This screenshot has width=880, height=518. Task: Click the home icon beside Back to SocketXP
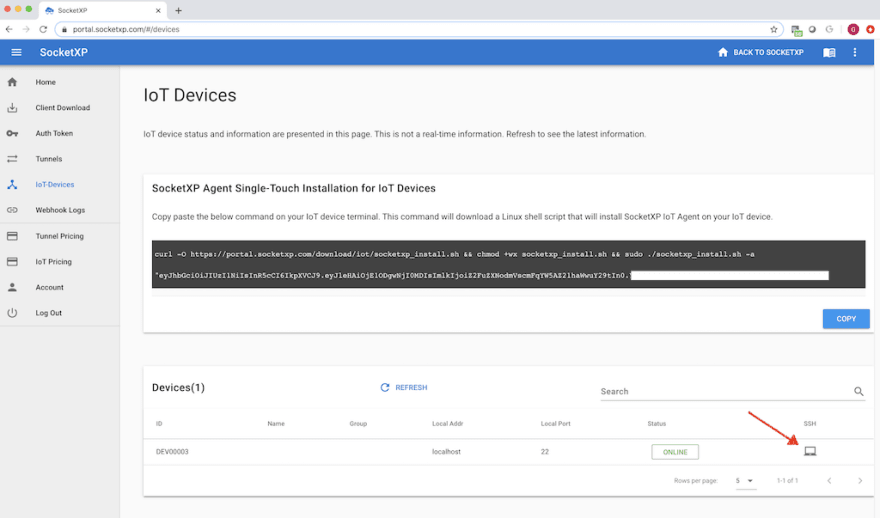click(x=723, y=52)
